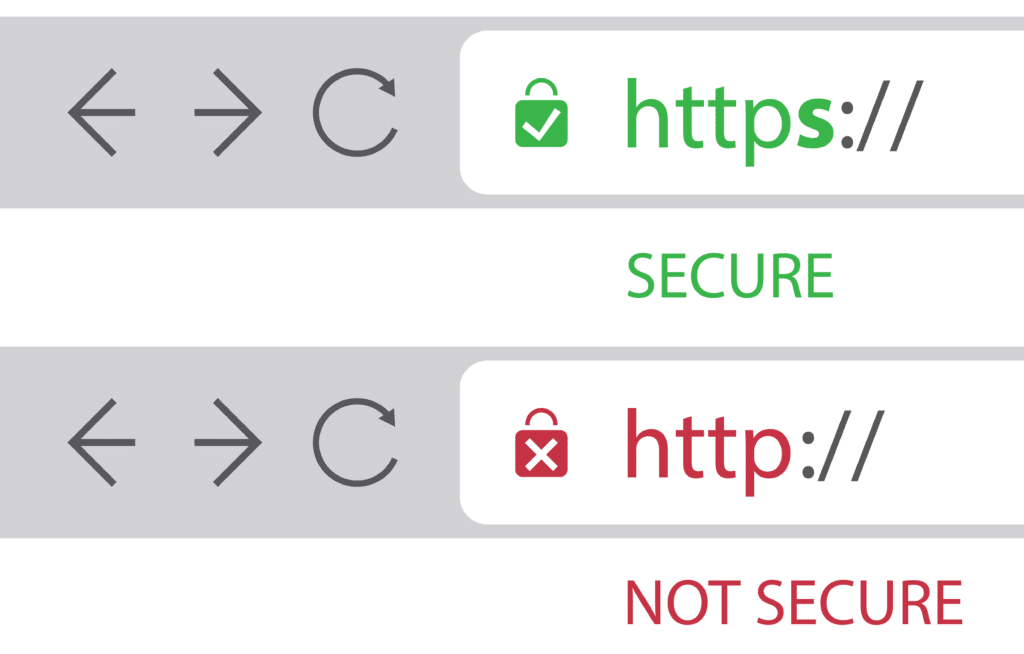Click the gray slashes after https

889,116
